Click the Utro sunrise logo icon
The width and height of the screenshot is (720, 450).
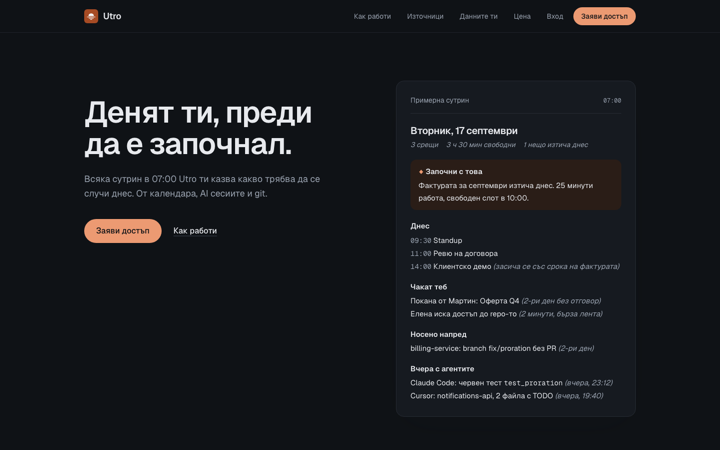pyautogui.click(x=91, y=16)
